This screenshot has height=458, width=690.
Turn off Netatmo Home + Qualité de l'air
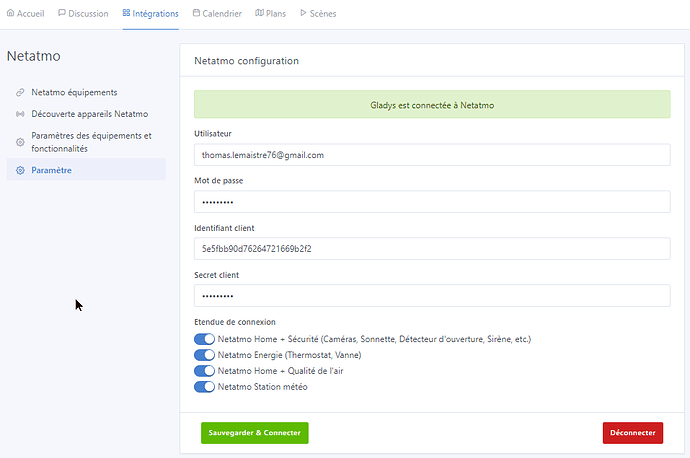tap(204, 371)
